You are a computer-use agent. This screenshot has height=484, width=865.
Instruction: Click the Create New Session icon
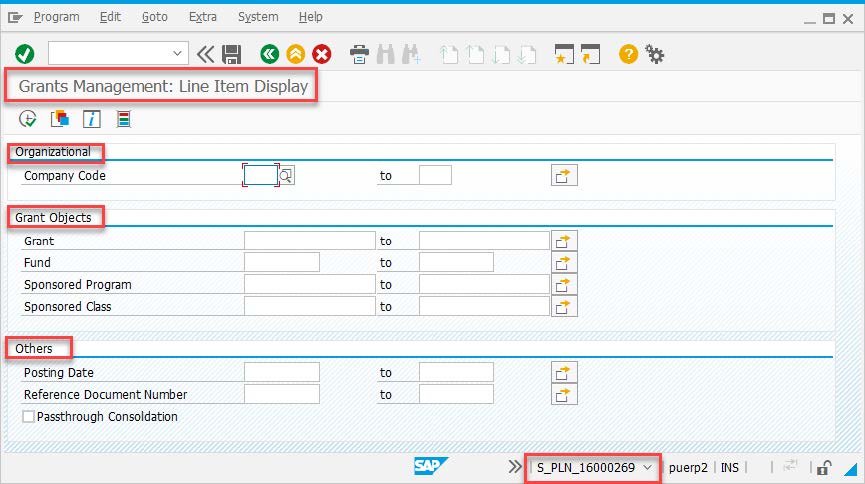click(564, 54)
